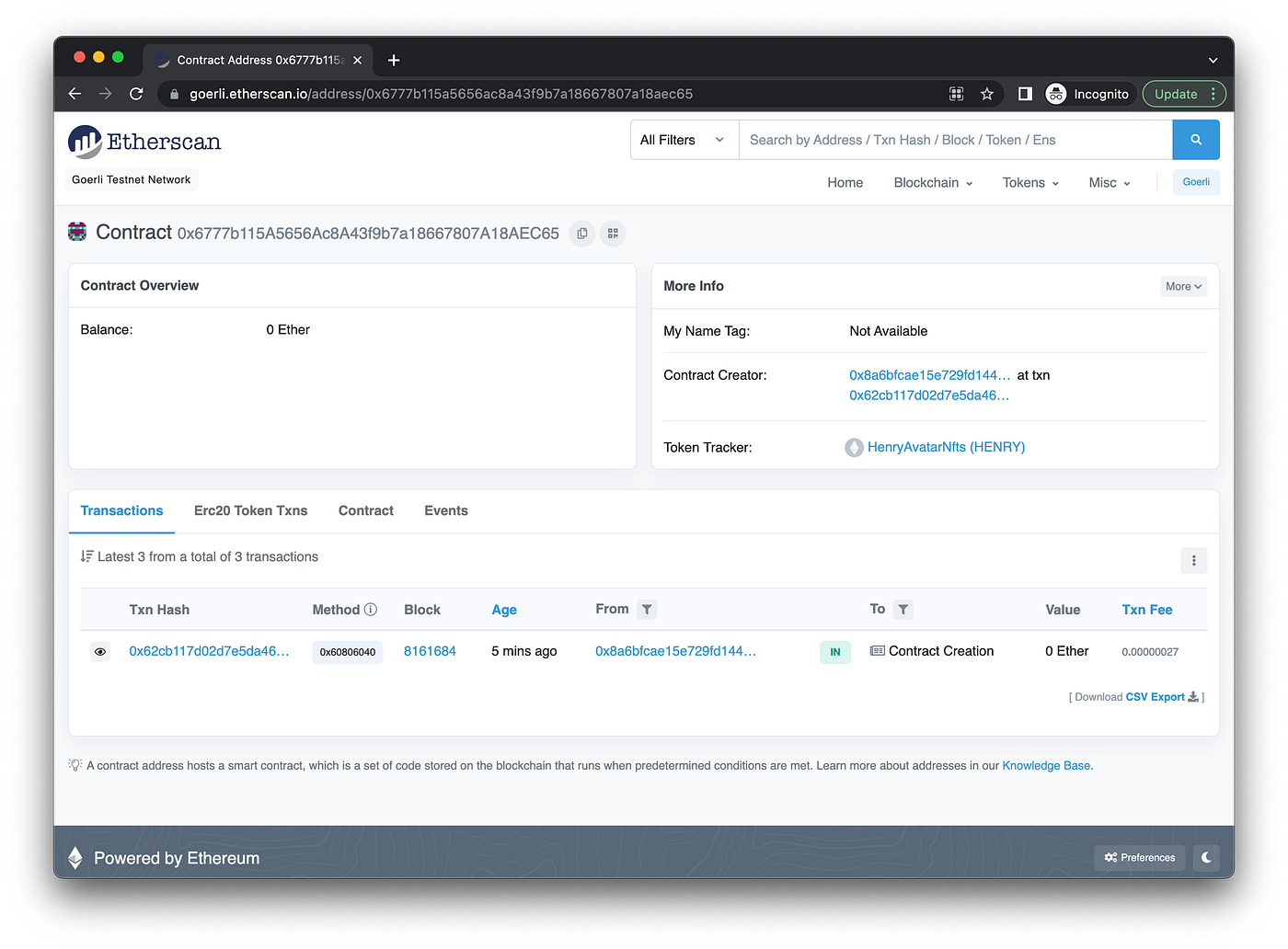The height and width of the screenshot is (949, 1288).
Task: Copy the contract address with copy icon
Action: click(582, 234)
